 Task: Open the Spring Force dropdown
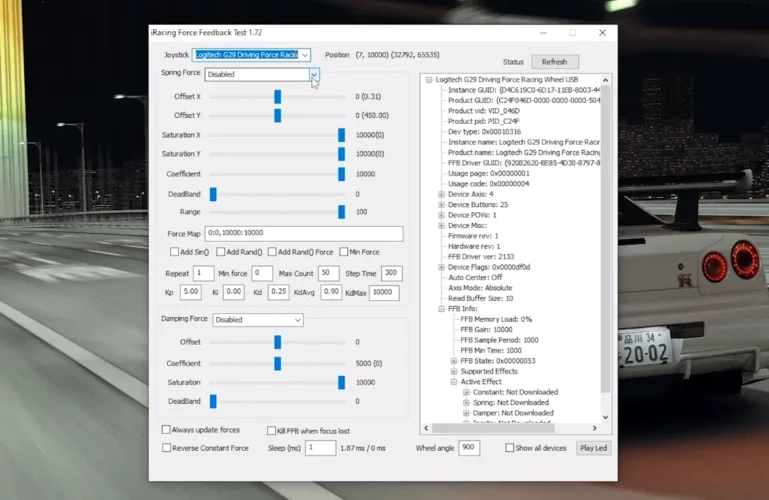click(314, 74)
